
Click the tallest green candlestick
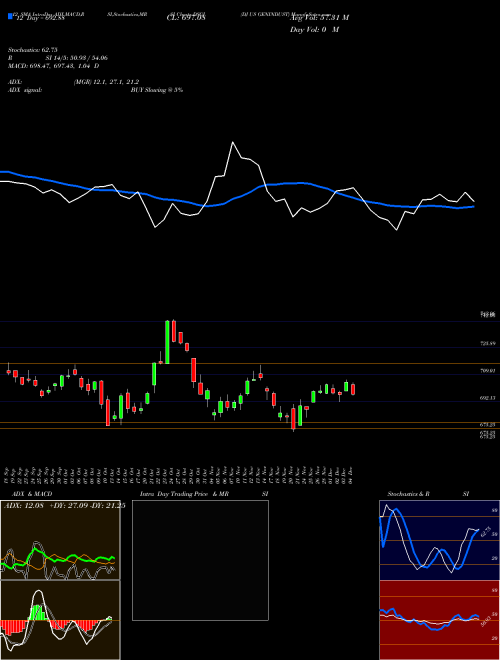(x=168, y=342)
